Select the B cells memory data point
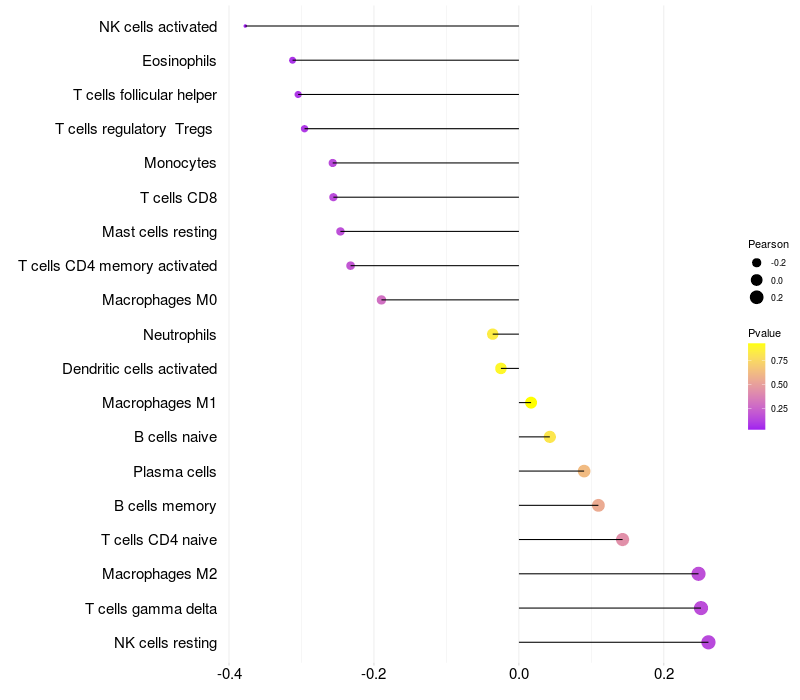Viewport: 800px width, 700px height. point(598,505)
